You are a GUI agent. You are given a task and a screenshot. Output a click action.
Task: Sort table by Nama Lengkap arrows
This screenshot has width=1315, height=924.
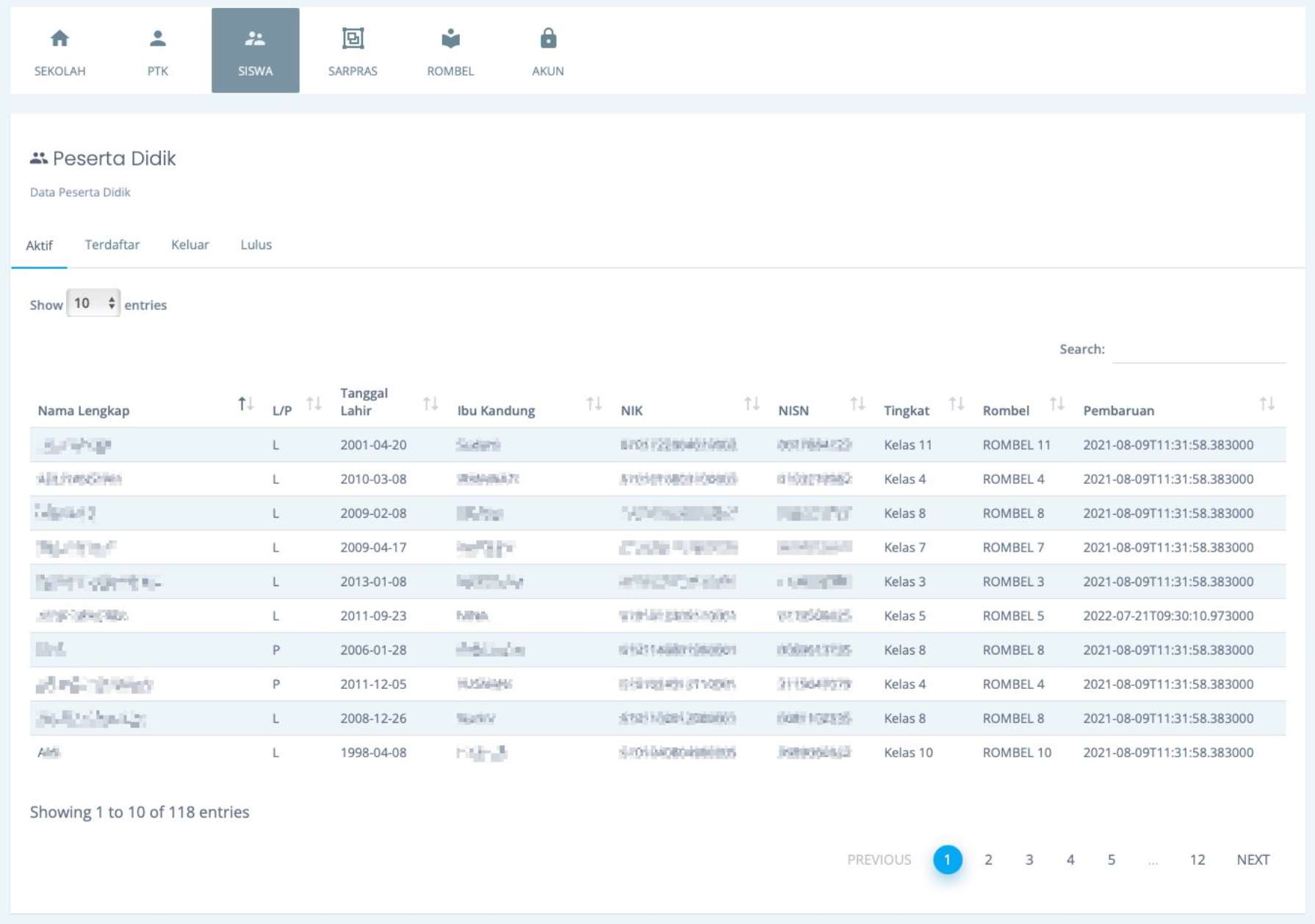pyautogui.click(x=245, y=403)
